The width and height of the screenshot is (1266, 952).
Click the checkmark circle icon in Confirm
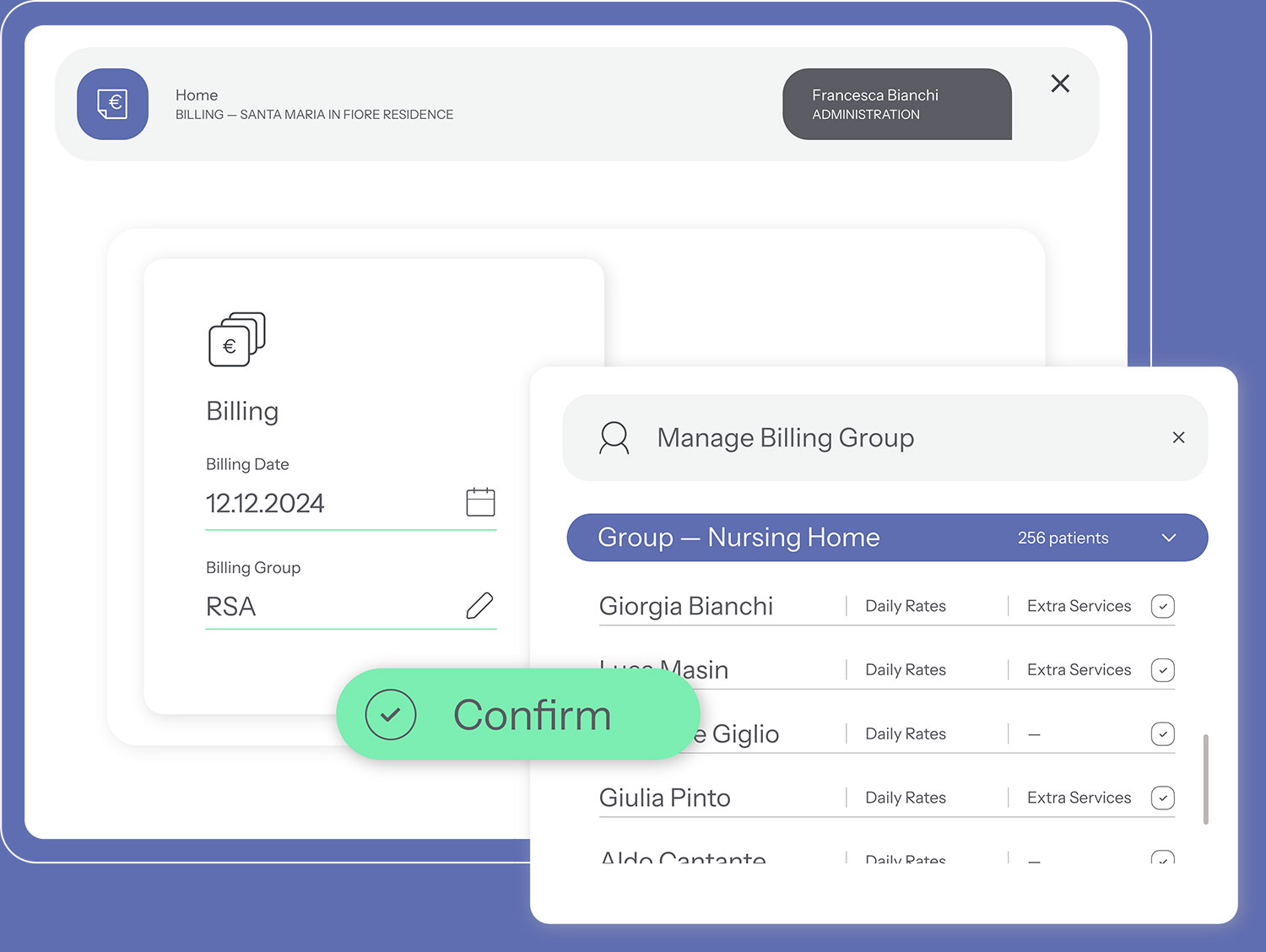(390, 715)
